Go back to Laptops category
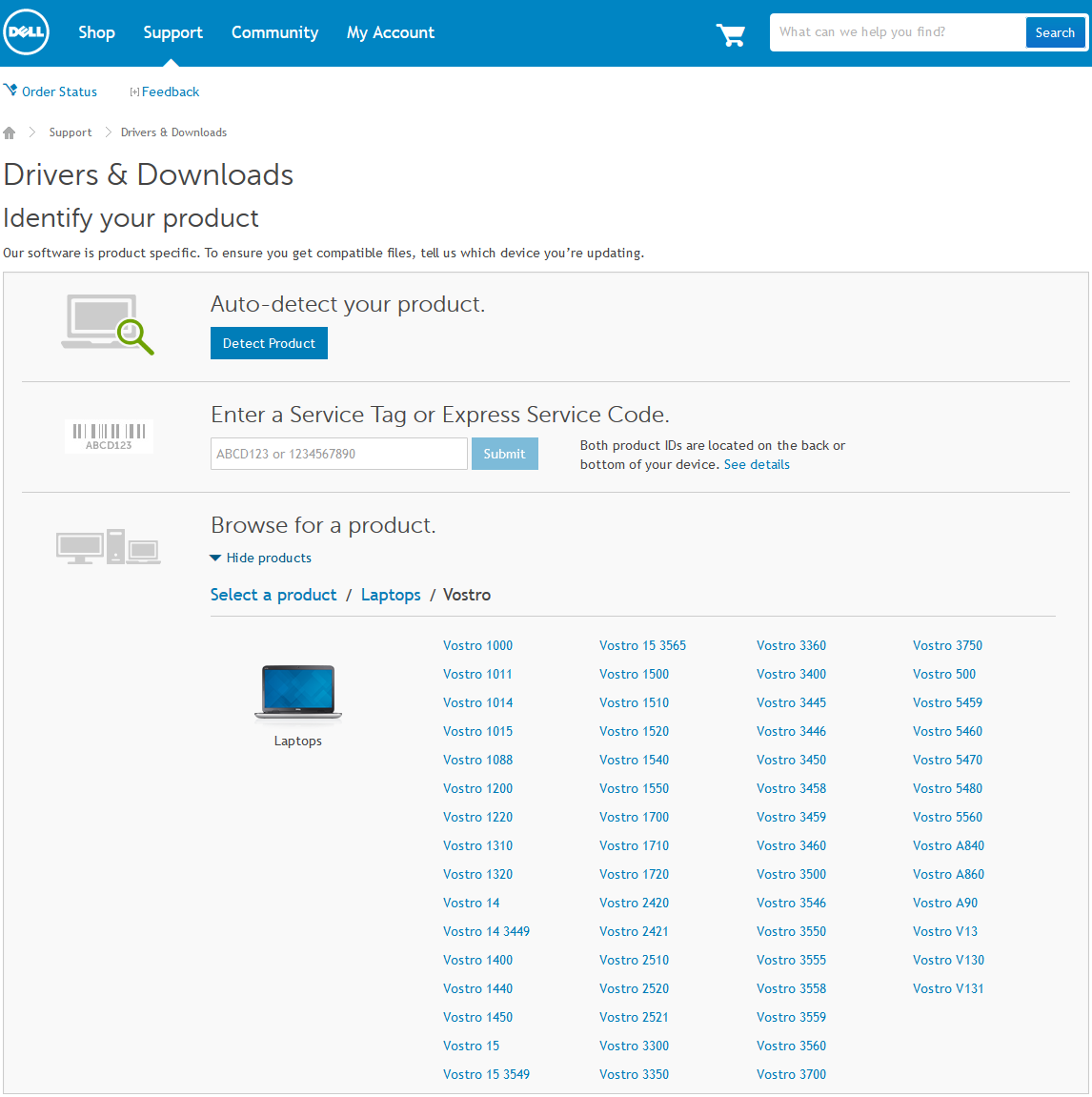This screenshot has height=1097, width=1092. pos(391,595)
